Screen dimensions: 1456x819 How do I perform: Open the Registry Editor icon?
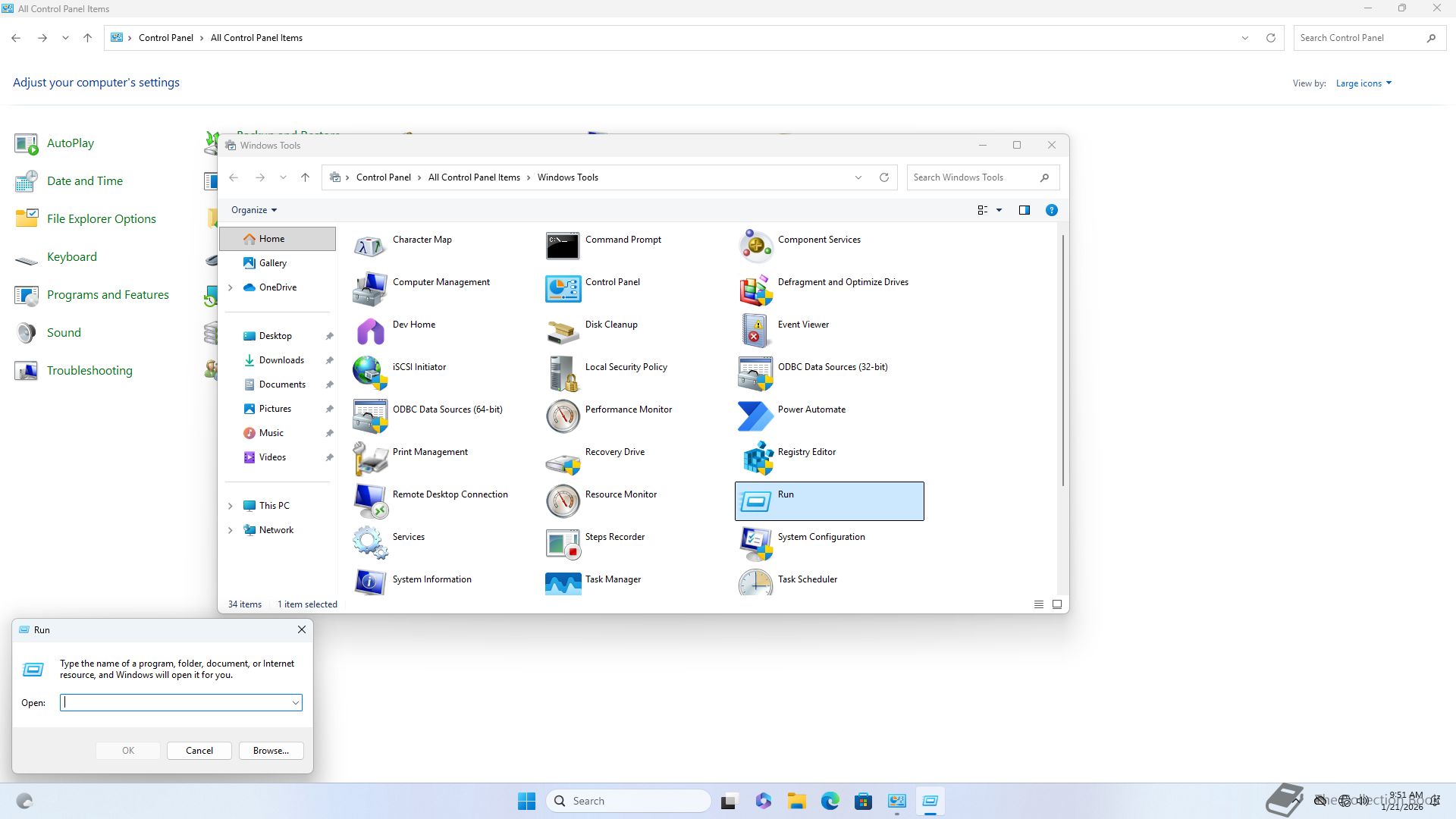[755, 460]
